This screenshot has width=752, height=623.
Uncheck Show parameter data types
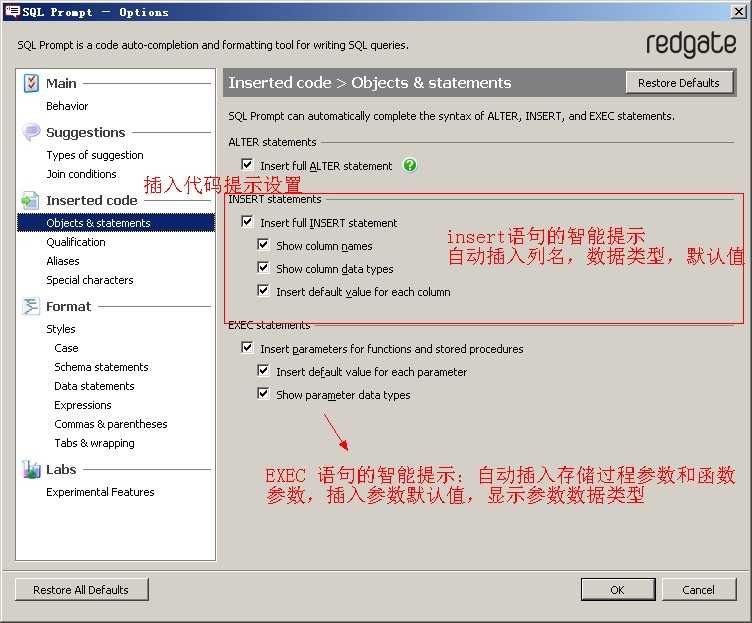point(263,393)
